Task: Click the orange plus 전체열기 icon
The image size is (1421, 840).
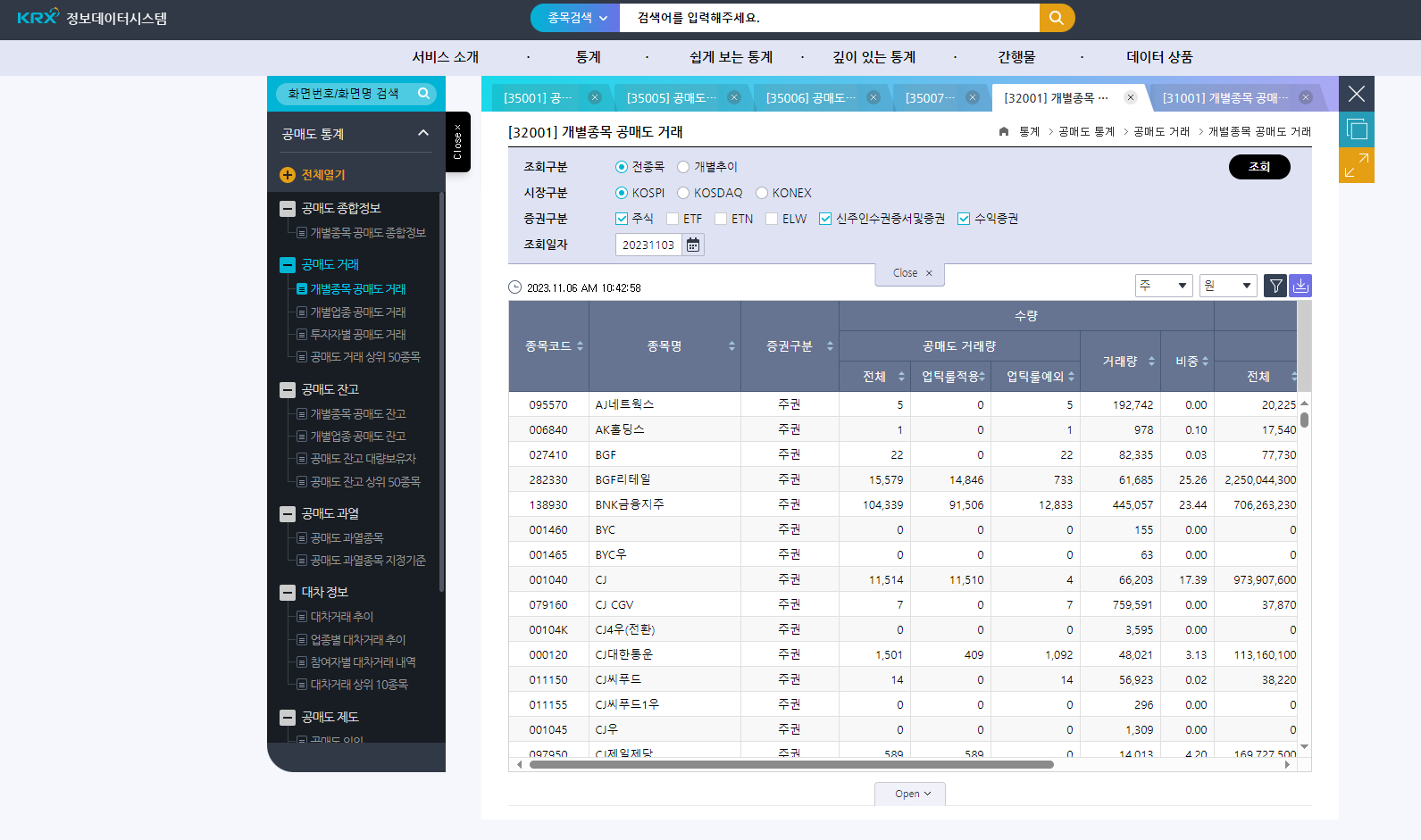Action: click(288, 175)
